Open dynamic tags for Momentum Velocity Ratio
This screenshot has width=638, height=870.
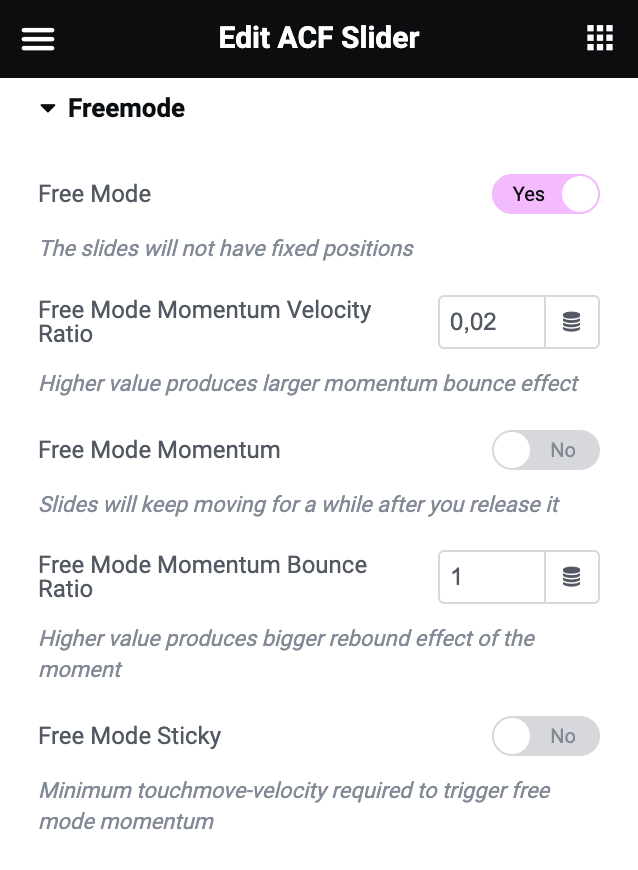[572, 322]
